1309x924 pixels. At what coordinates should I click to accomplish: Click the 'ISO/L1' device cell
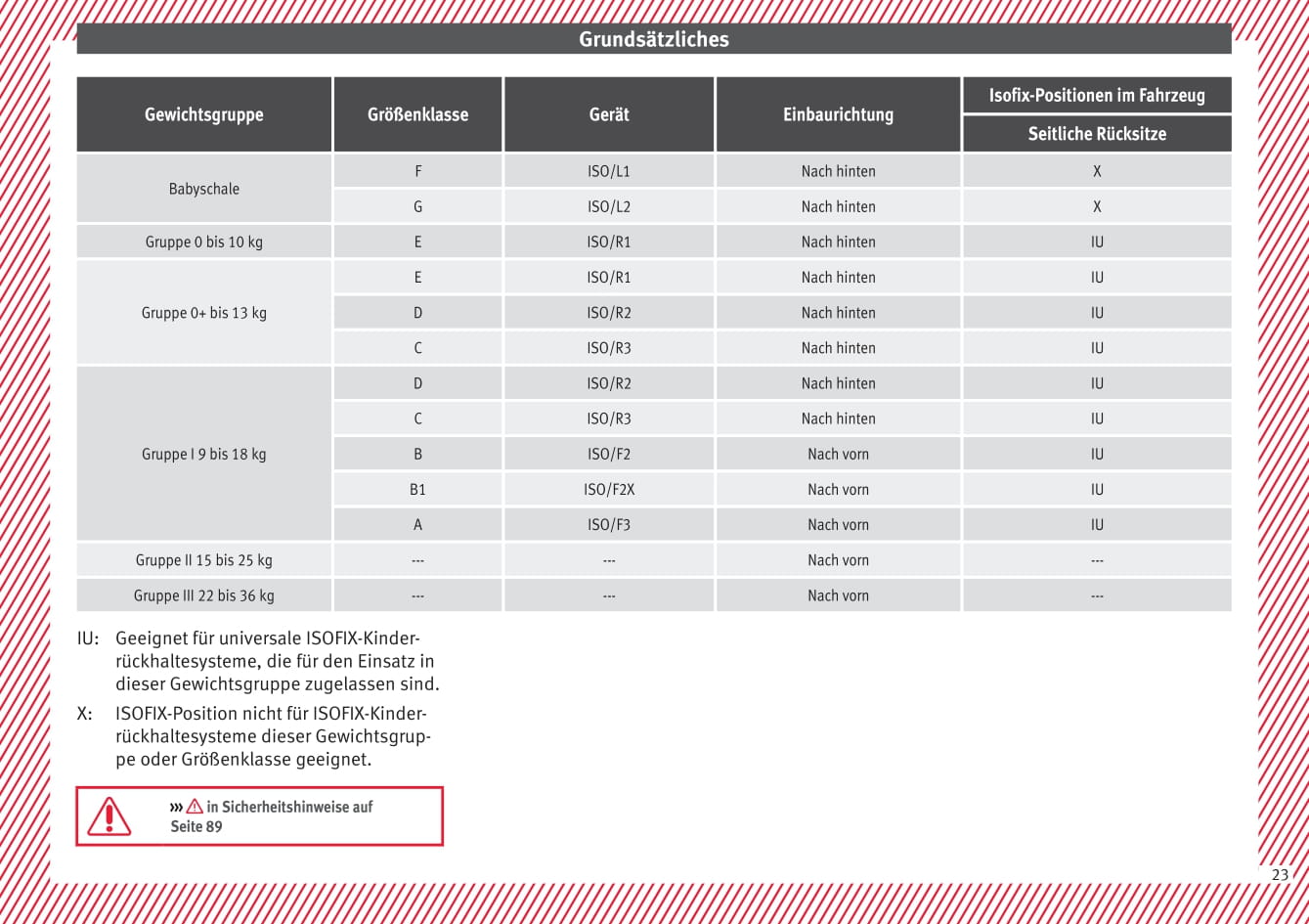pyautogui.click(x=609, y=171)
